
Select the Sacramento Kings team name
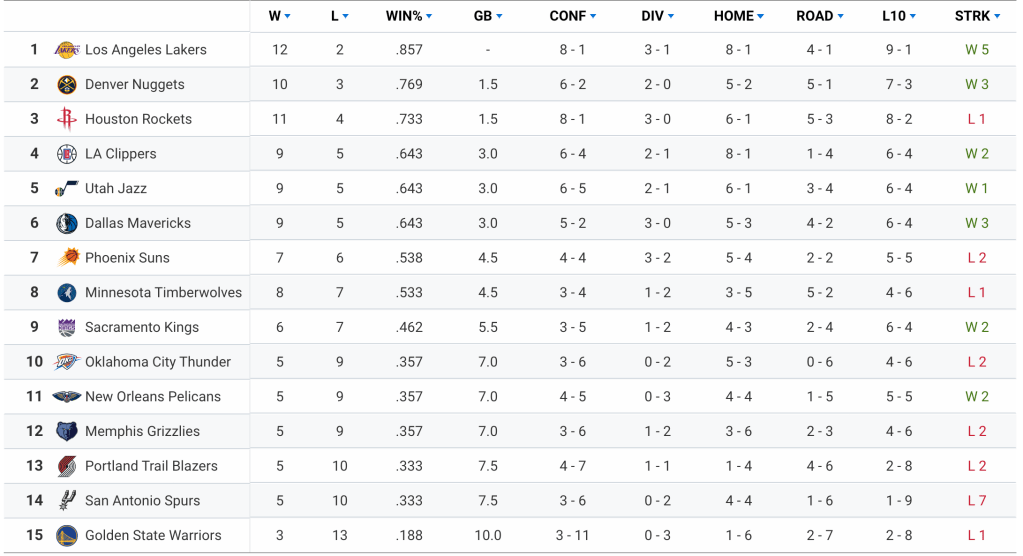click(141, 327)
